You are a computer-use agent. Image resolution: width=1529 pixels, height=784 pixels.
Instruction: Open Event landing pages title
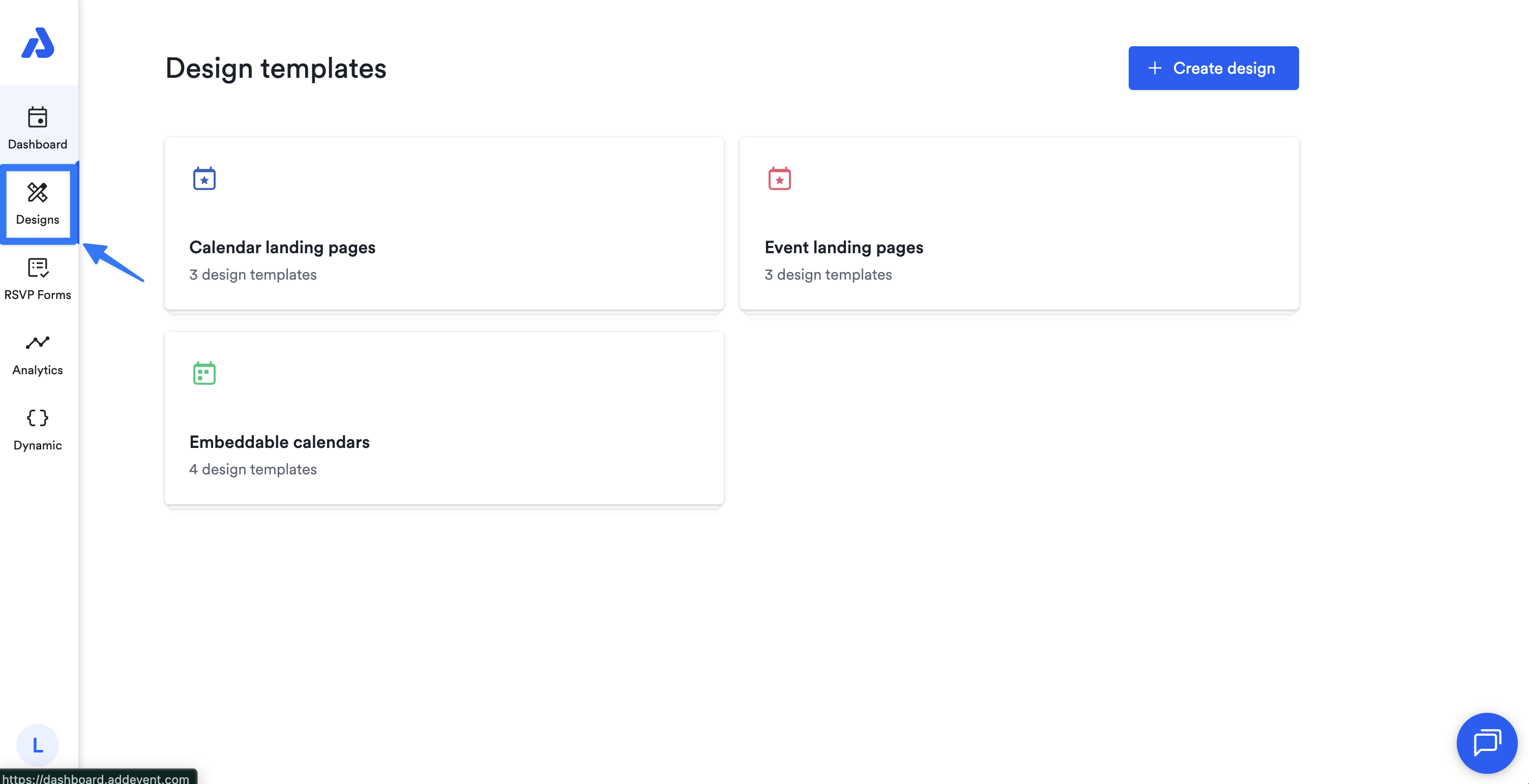click(x=843, y=247)
